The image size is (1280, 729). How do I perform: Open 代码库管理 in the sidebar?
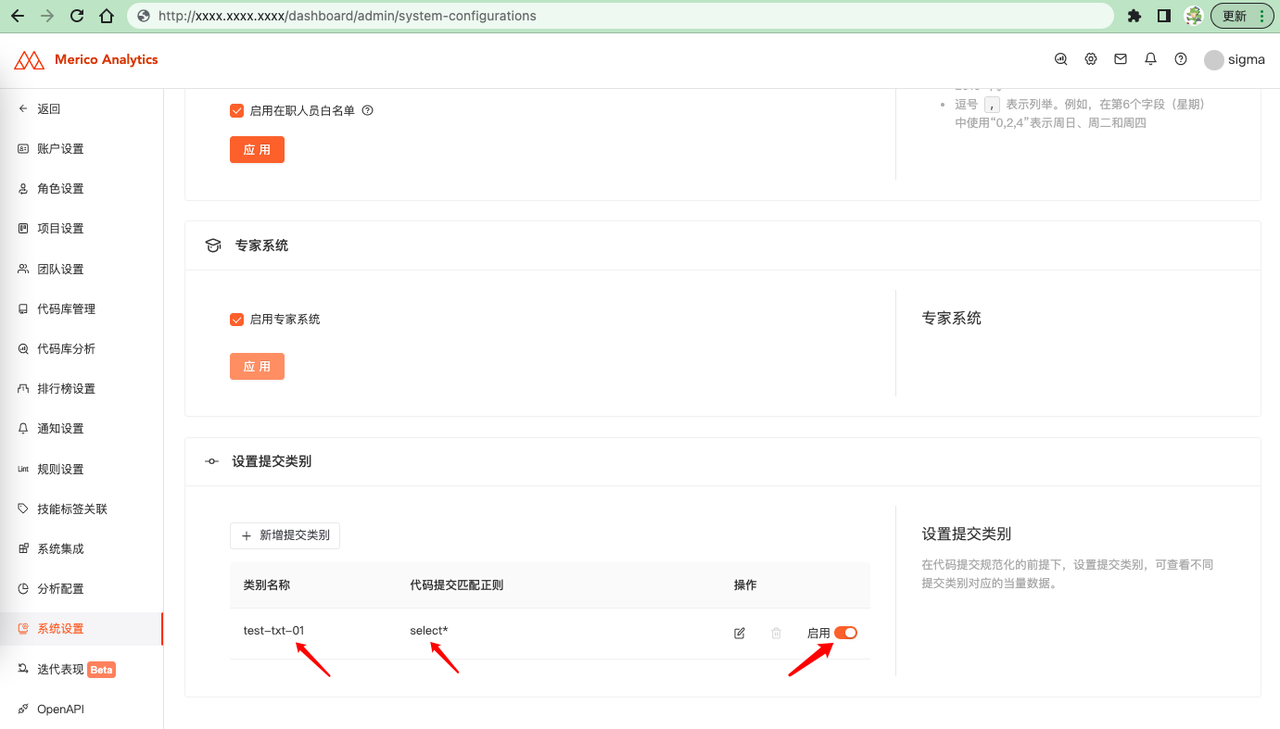[81, 309]
